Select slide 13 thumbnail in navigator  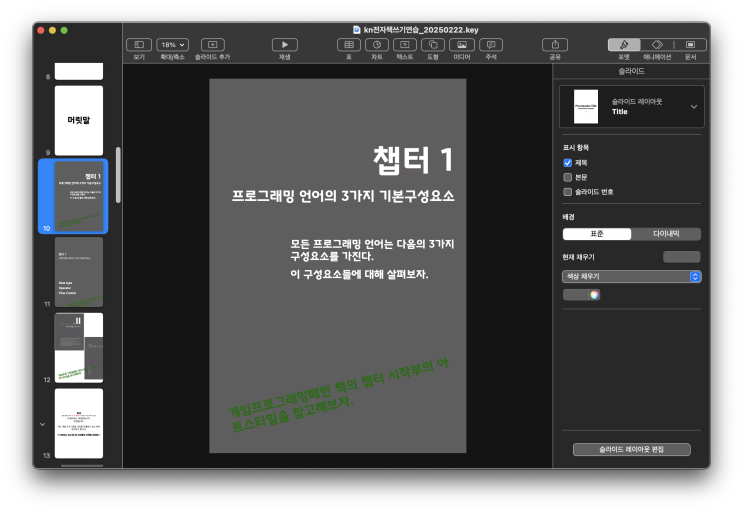pos(79,423)
